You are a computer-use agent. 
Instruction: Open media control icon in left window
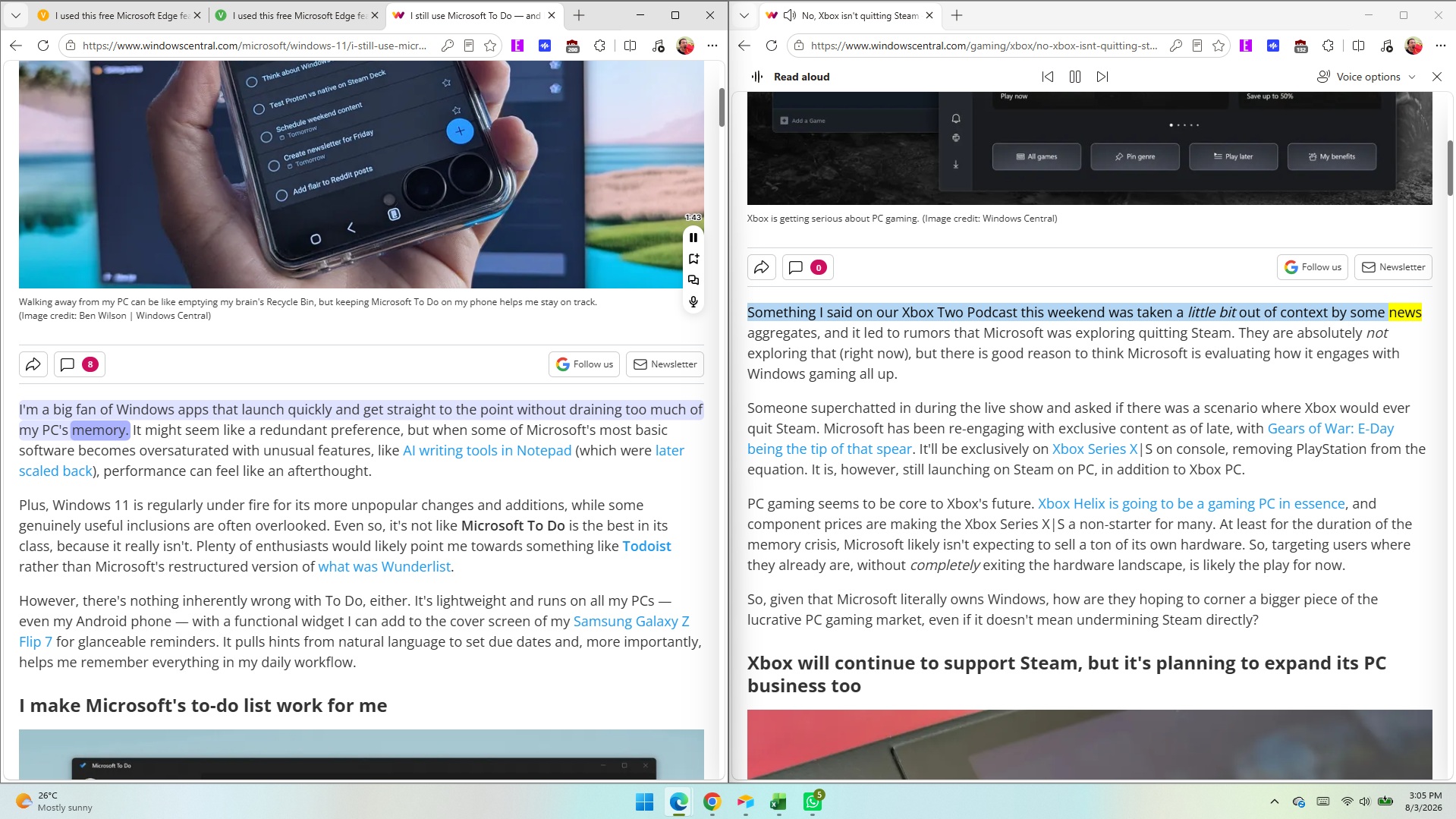(658, 46)
